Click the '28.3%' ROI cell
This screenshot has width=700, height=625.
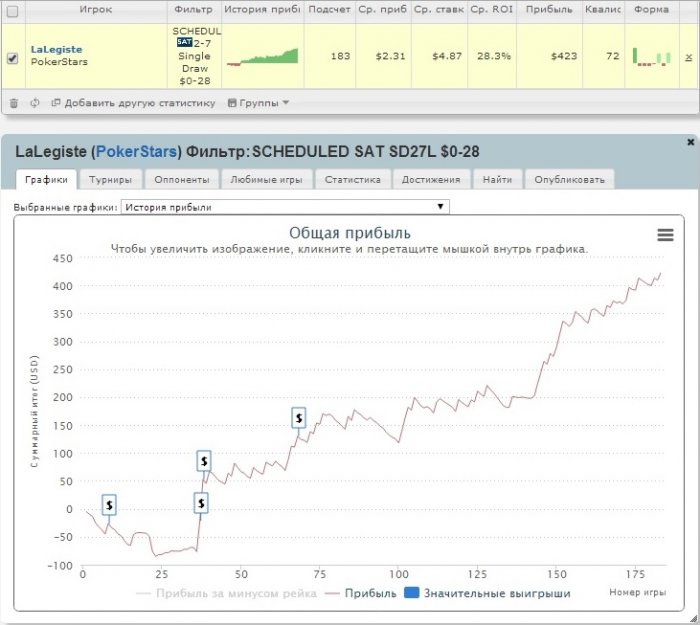point(494,56)
